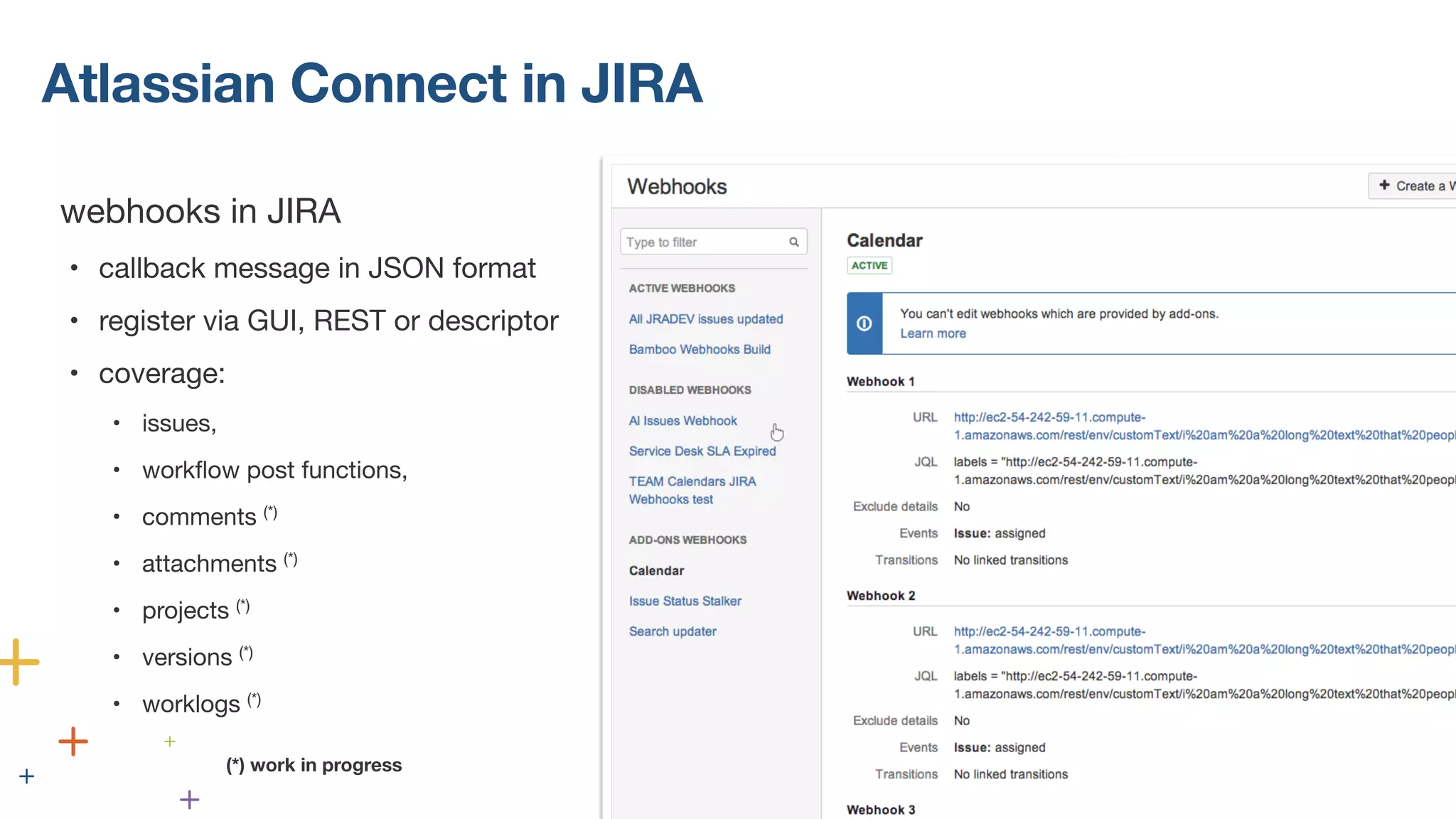Click the 'Atlassian Connect in JIRA' slide title
1456x819 pixels.
[x=372, y=83]
